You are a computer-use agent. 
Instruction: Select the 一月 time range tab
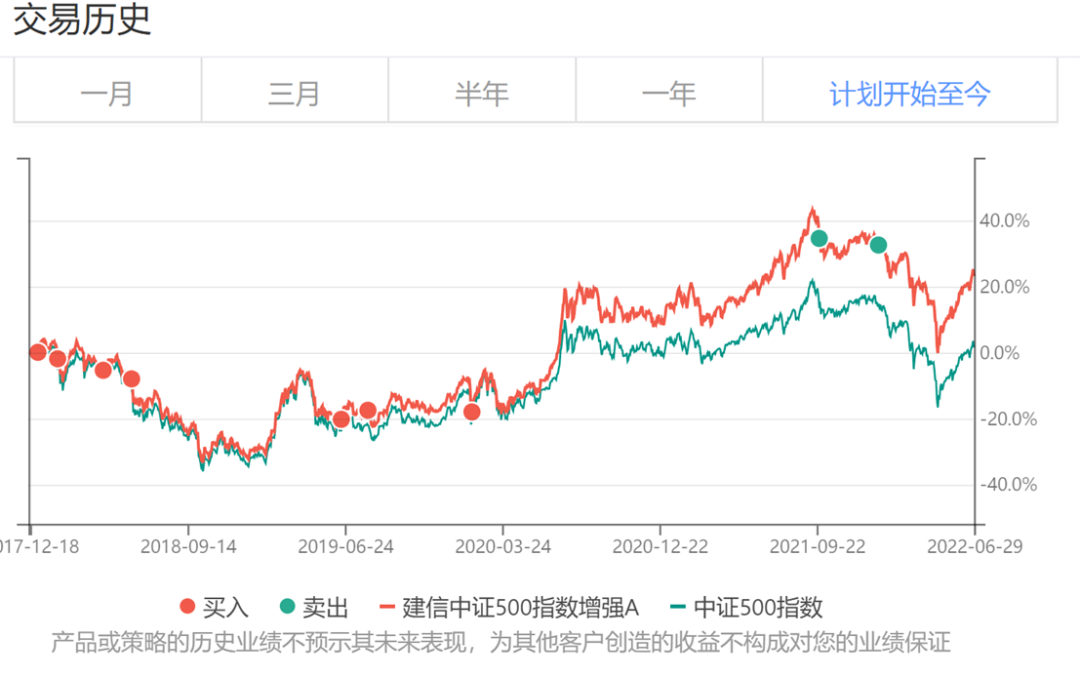107,92
